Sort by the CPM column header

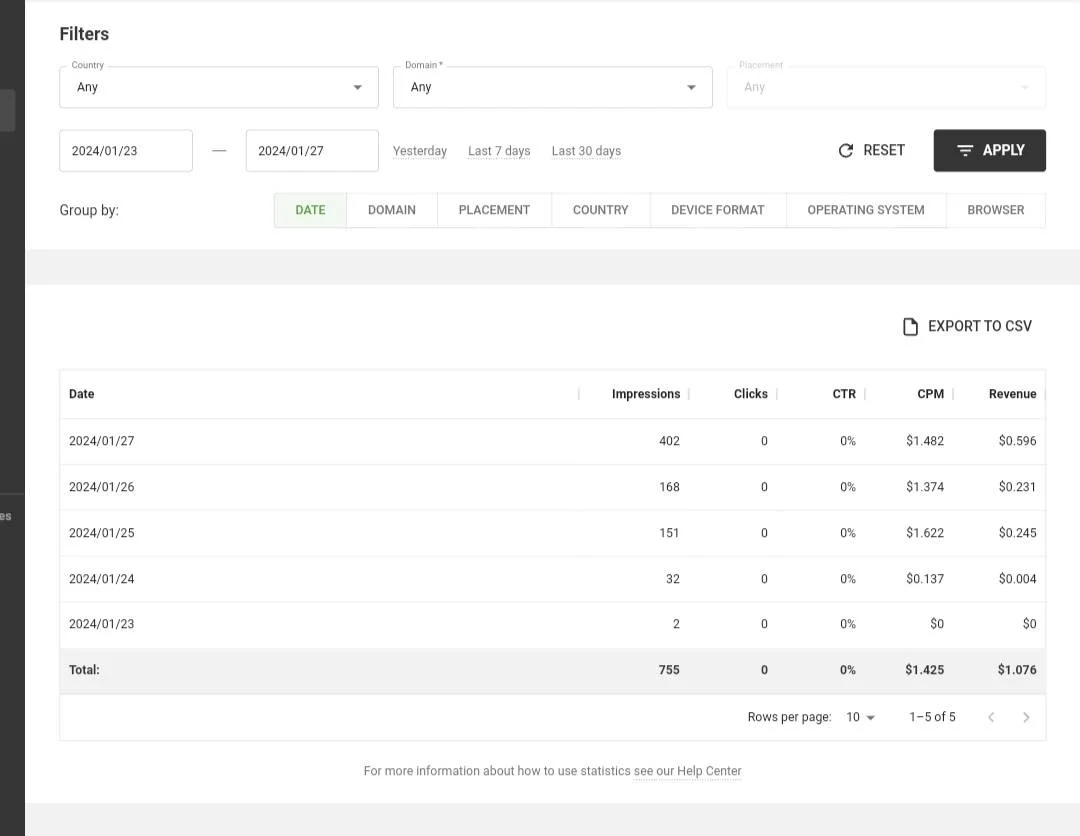(931, 394)
